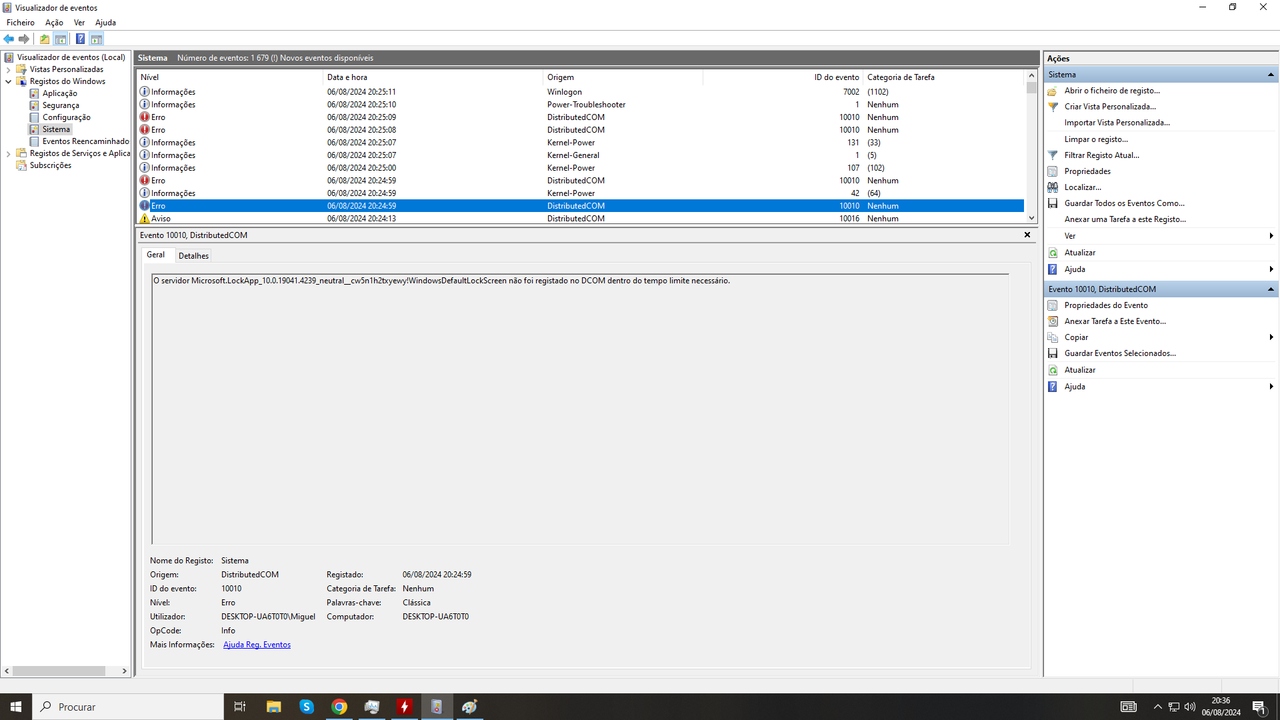Screen dimensions: 1280x720
Task: Toggle the action pane toolbar icon
Action: [97, 39]
